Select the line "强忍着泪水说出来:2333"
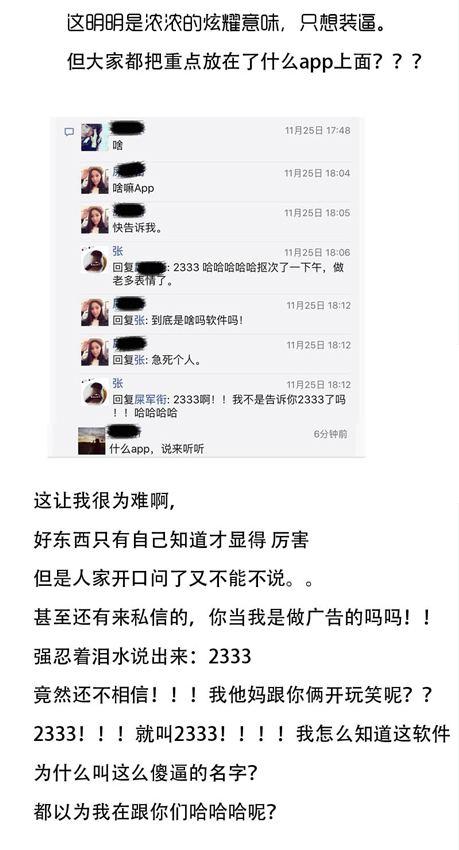 143,656
